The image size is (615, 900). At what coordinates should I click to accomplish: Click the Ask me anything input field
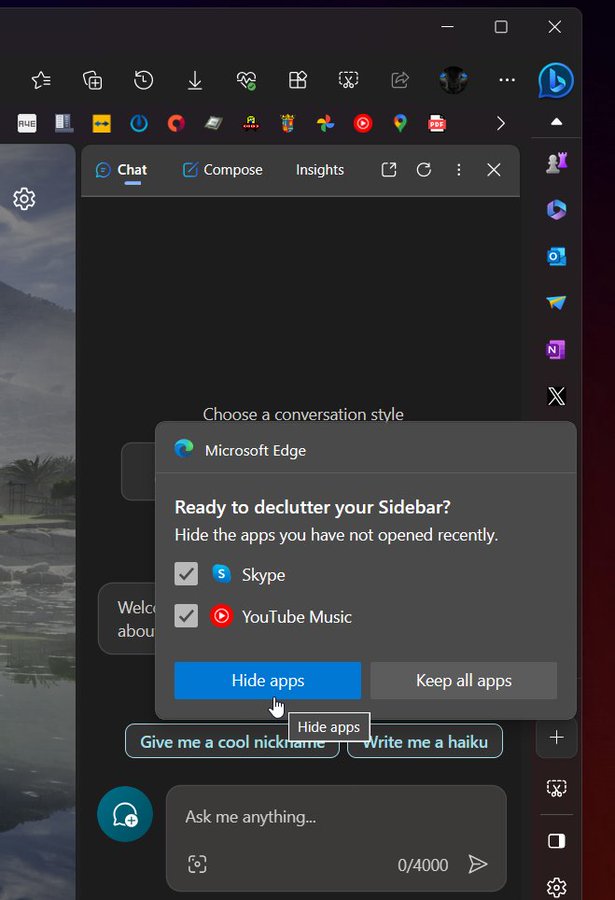click(x=335, y=817)
